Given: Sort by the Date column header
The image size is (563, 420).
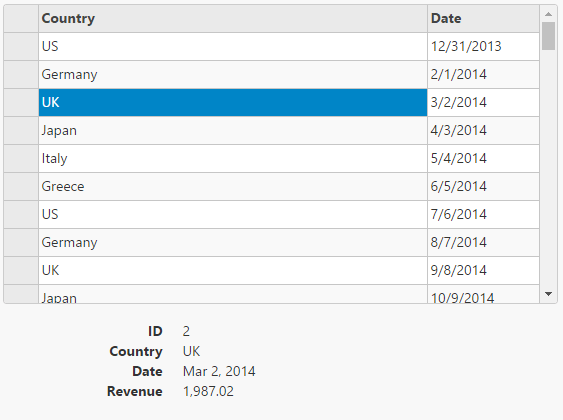Looking at the screenshot, I should (483, 19).
